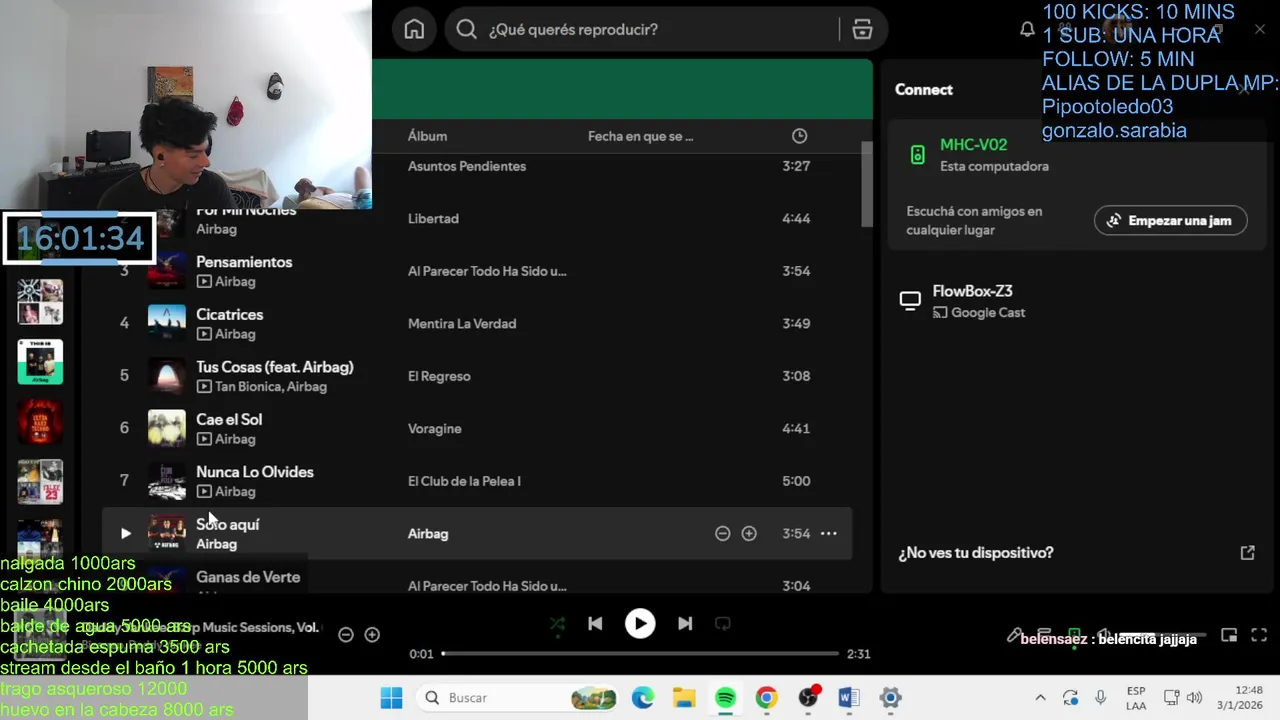The height and width of the screenshot is (720, 1280).
Task: Open Microsoft Word from taskbar
Action: [849, 698]
